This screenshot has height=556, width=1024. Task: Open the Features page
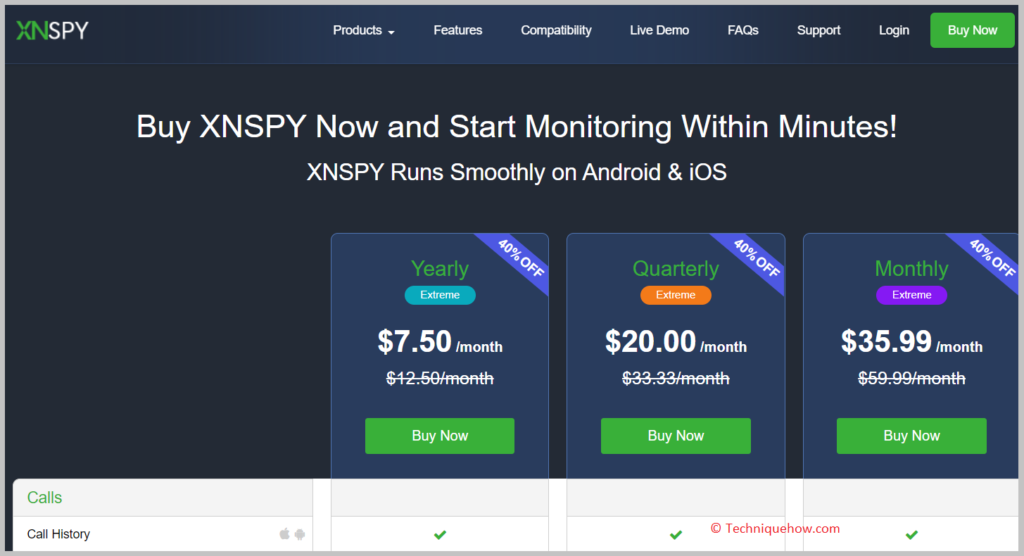[x=458, y=30]
